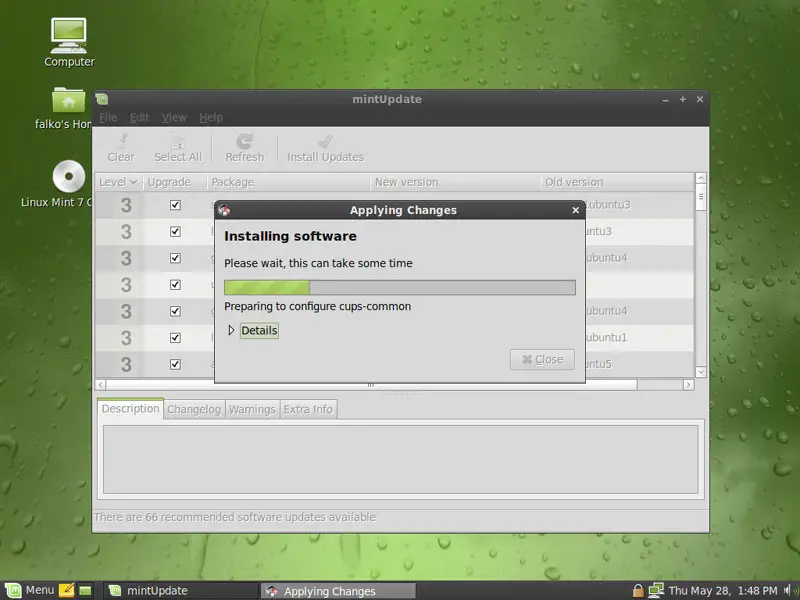Viewport: 800px width, 600px height.
Task: Toggle the Upgrade checkbox in the seventh row
Action: [x=175, y=364]
